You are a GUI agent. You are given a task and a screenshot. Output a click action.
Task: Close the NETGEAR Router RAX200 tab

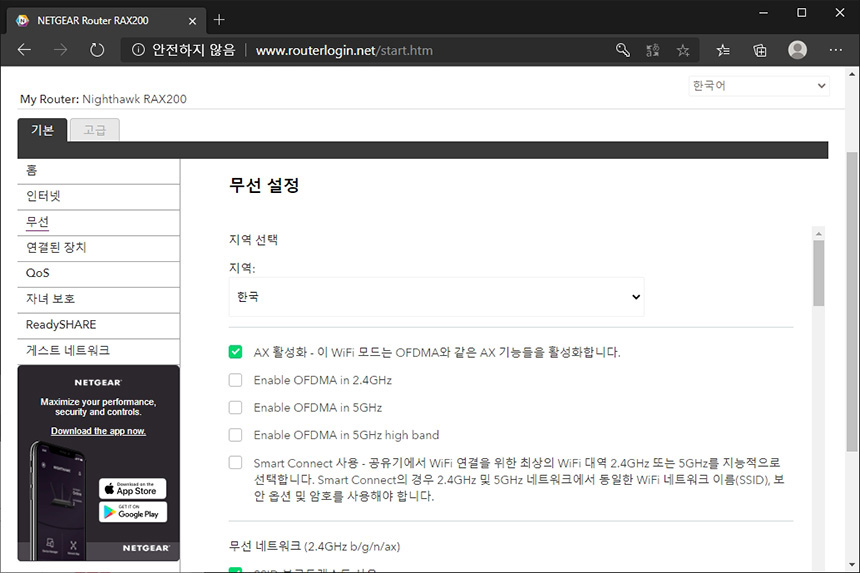click(192, 21)
